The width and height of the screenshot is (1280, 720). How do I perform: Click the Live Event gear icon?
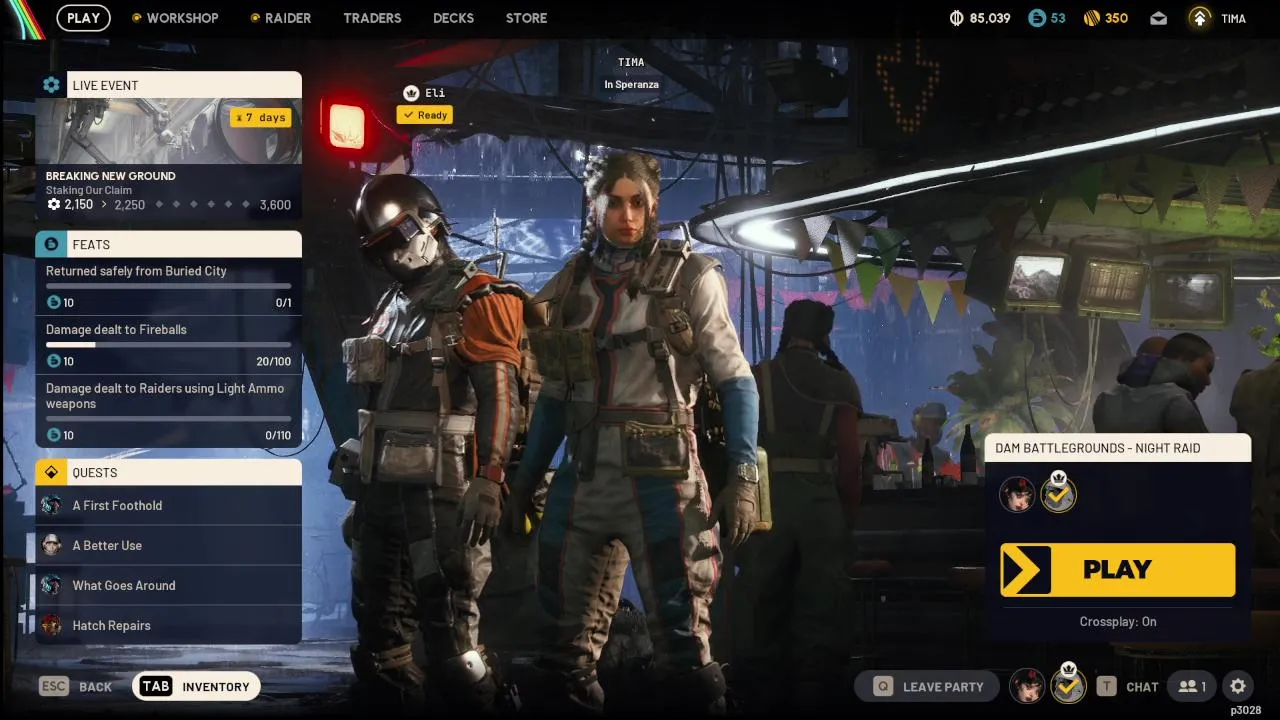[51, 85]
